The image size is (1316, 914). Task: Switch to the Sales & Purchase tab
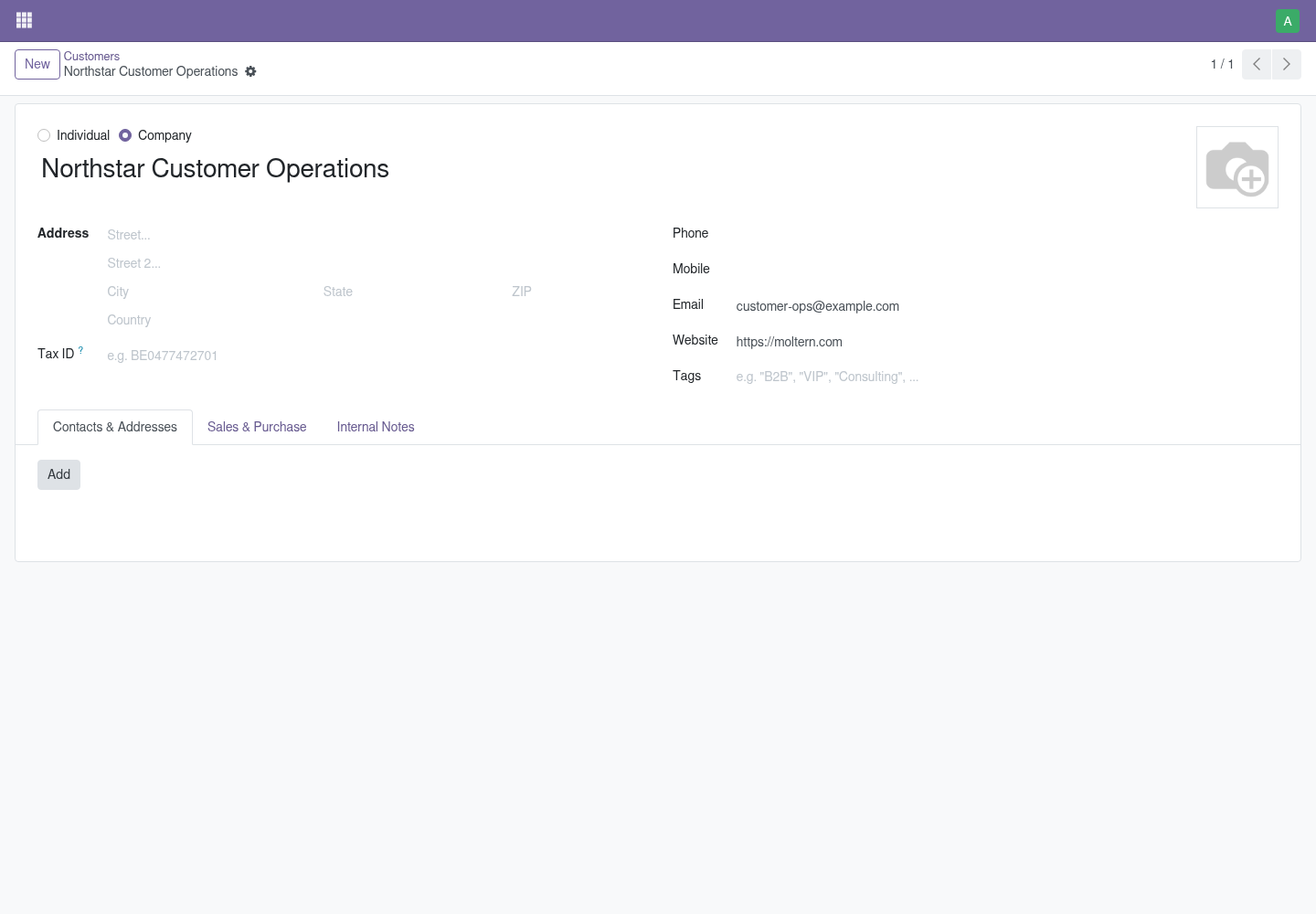257,427
